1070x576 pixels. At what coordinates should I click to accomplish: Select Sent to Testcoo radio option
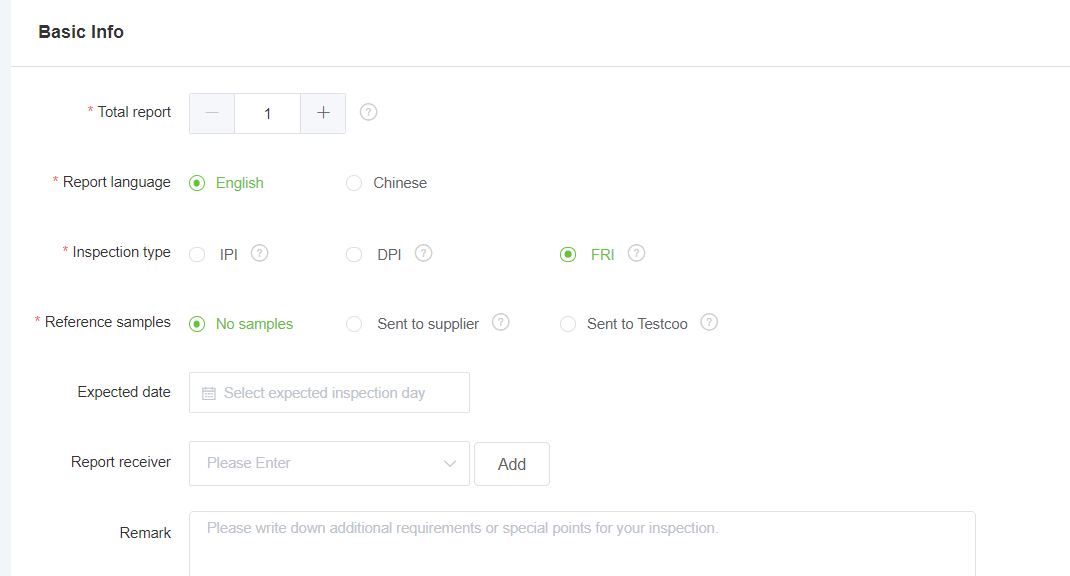(568, 323)
